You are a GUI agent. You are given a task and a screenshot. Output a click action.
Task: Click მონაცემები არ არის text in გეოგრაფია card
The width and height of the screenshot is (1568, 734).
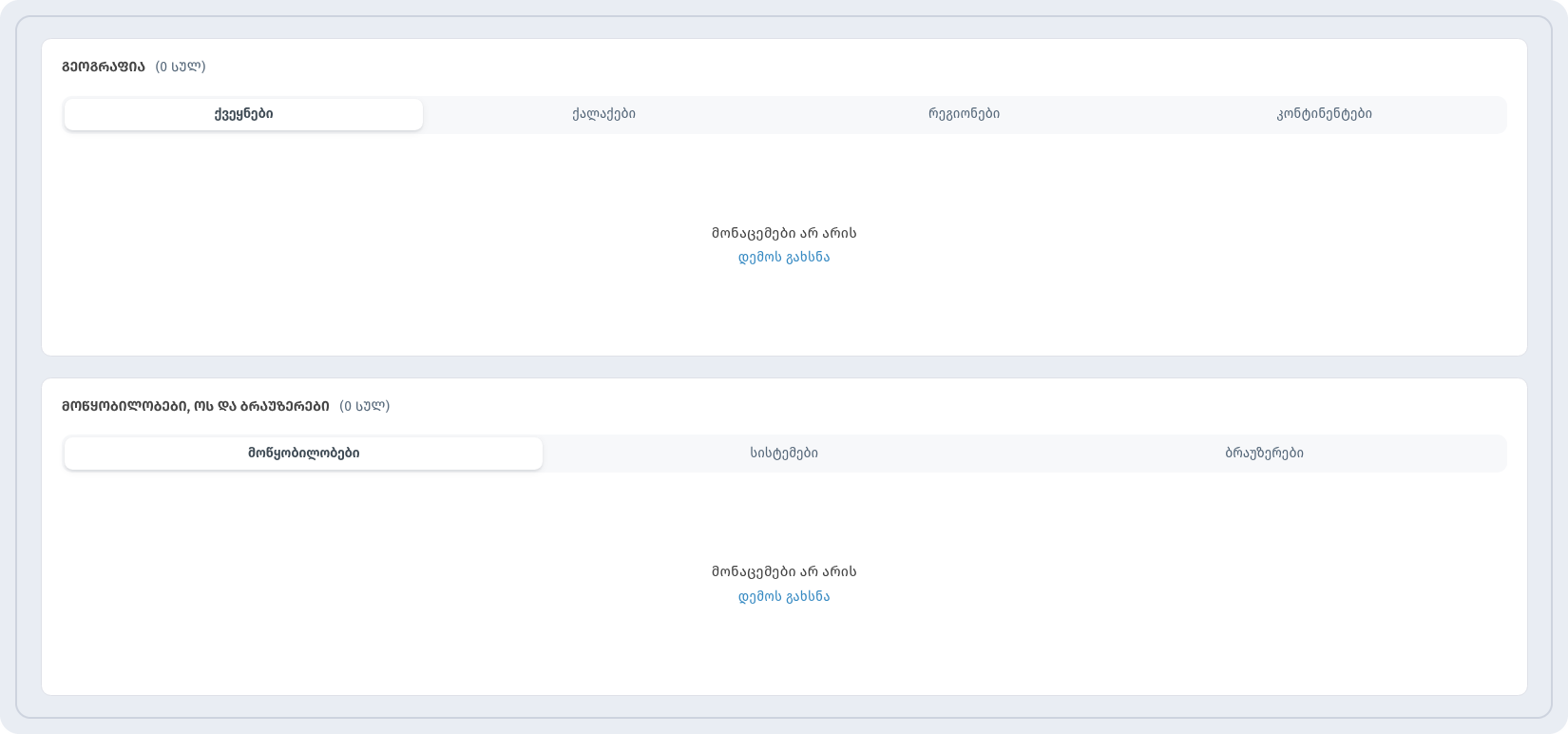(x=784, y=233)
